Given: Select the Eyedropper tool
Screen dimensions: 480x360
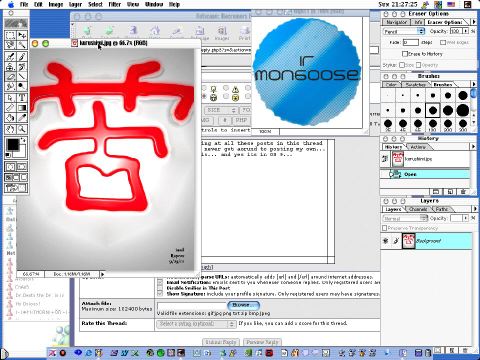Looking at the screenshot, I should (22, 118).
